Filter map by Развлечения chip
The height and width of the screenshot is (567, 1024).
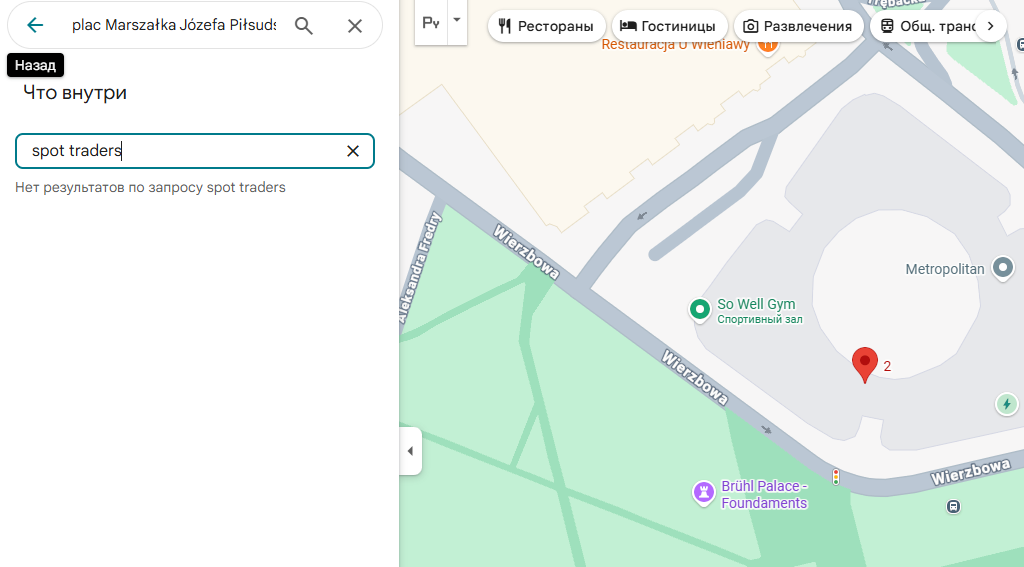[x=798, y=26]
